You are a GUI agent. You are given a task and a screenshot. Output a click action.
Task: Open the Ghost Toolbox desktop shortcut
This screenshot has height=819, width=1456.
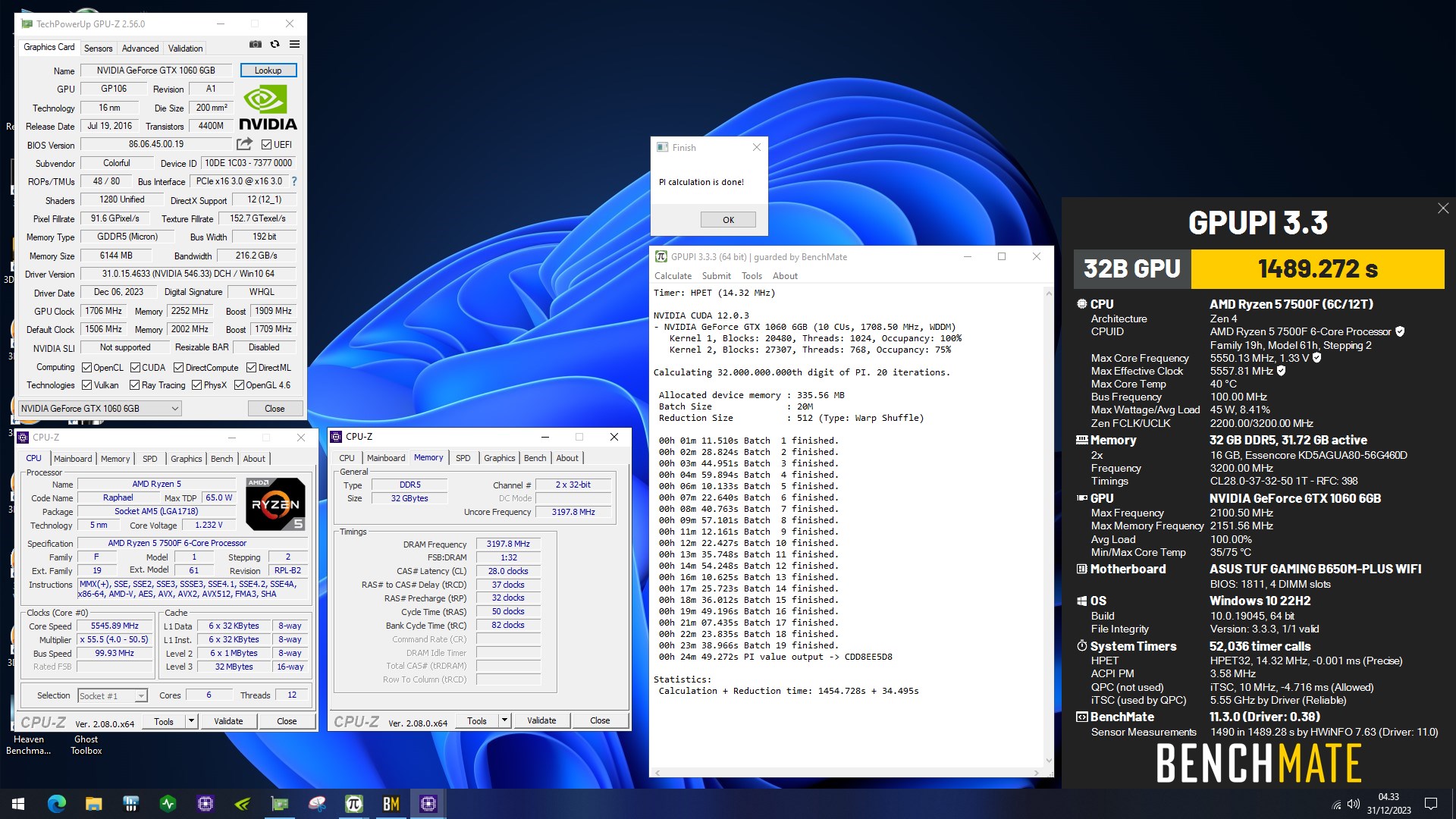pyautogui.click(x=86, y=745)
